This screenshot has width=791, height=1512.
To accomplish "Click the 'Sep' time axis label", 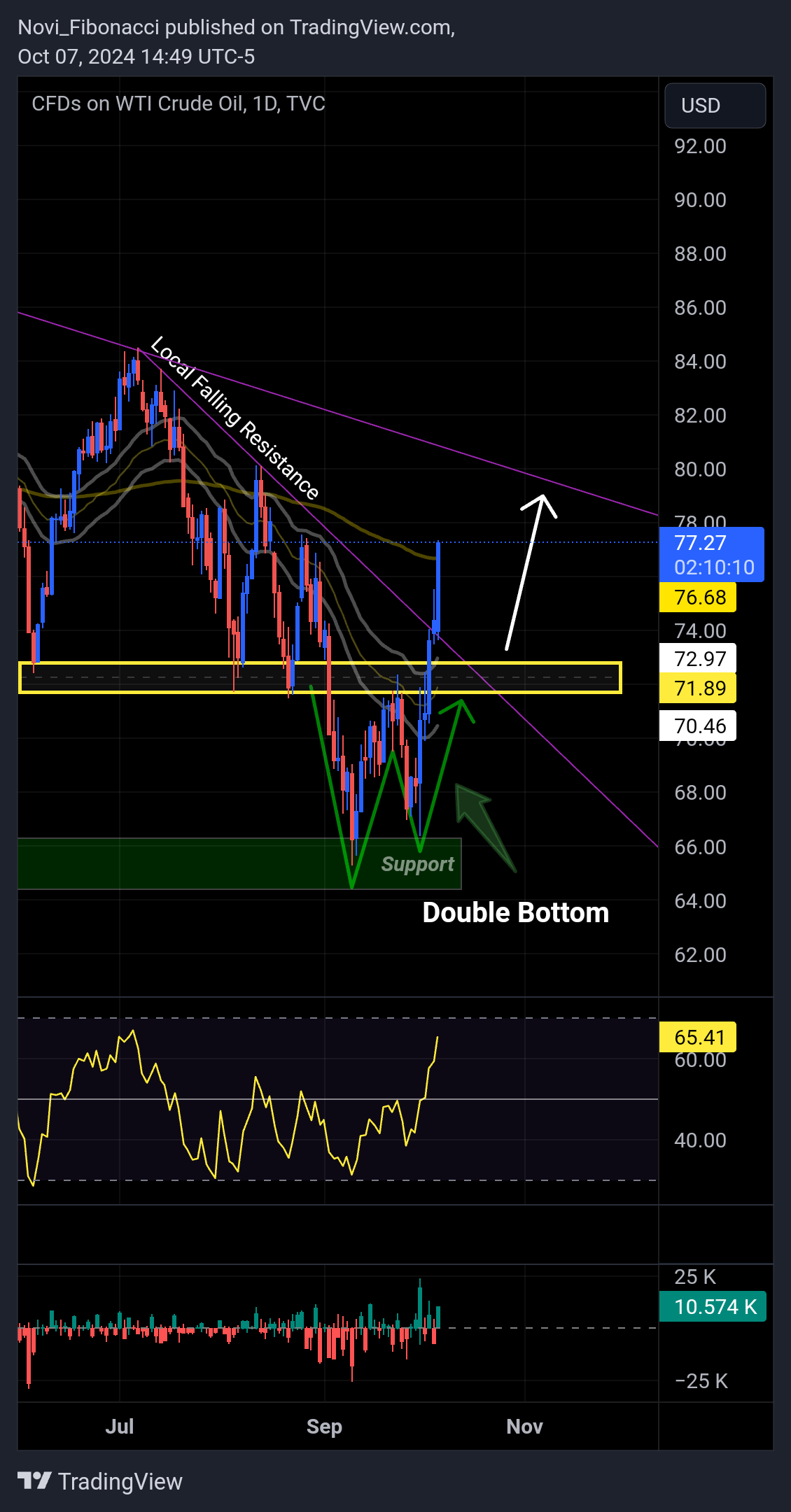I will [324, 1427].
